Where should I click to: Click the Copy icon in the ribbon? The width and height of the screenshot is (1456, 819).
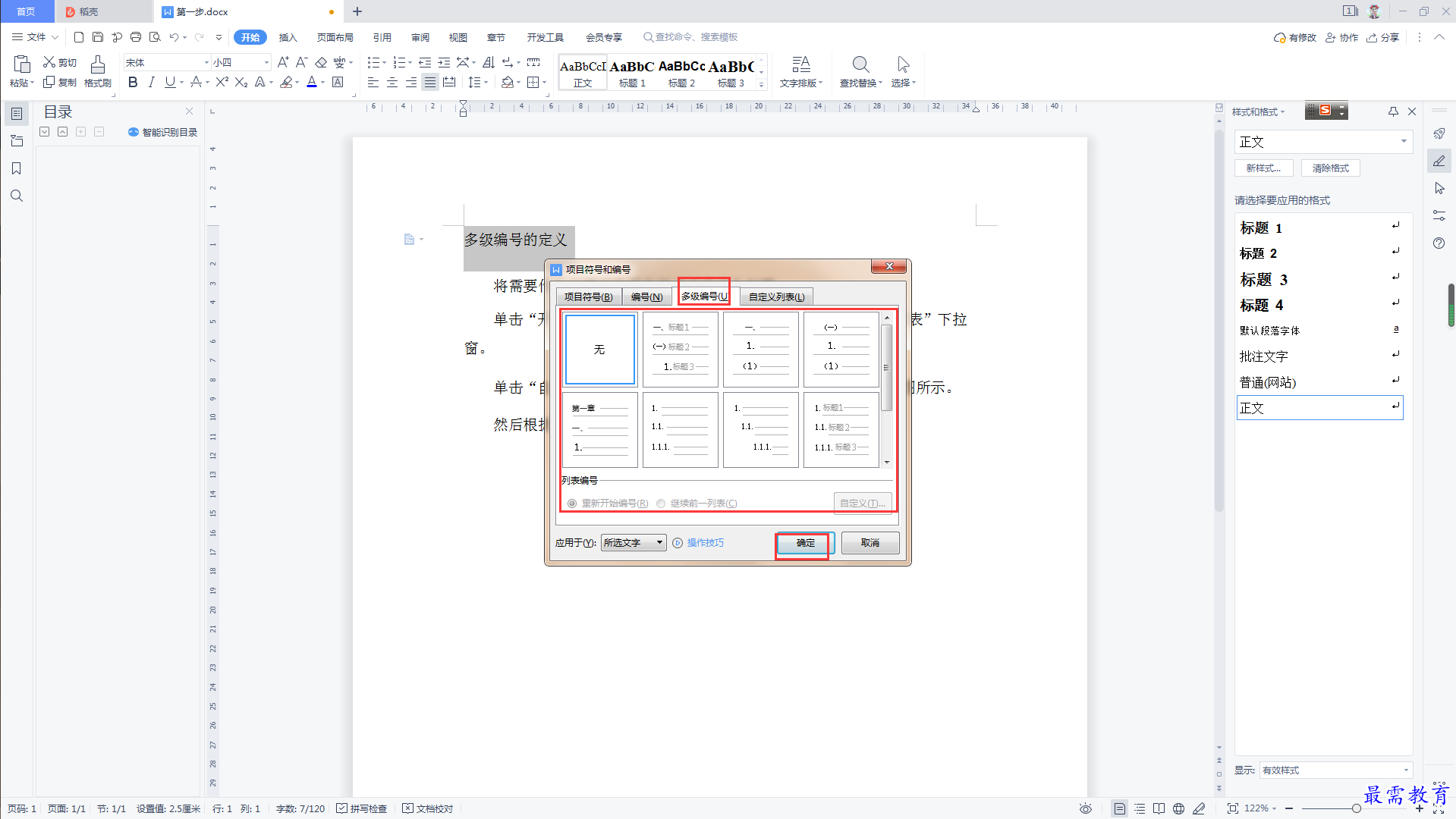(x=49, y=82)
